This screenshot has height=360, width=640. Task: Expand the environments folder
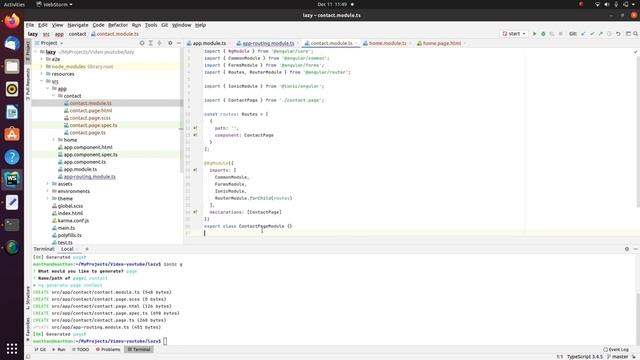point(48,191)
